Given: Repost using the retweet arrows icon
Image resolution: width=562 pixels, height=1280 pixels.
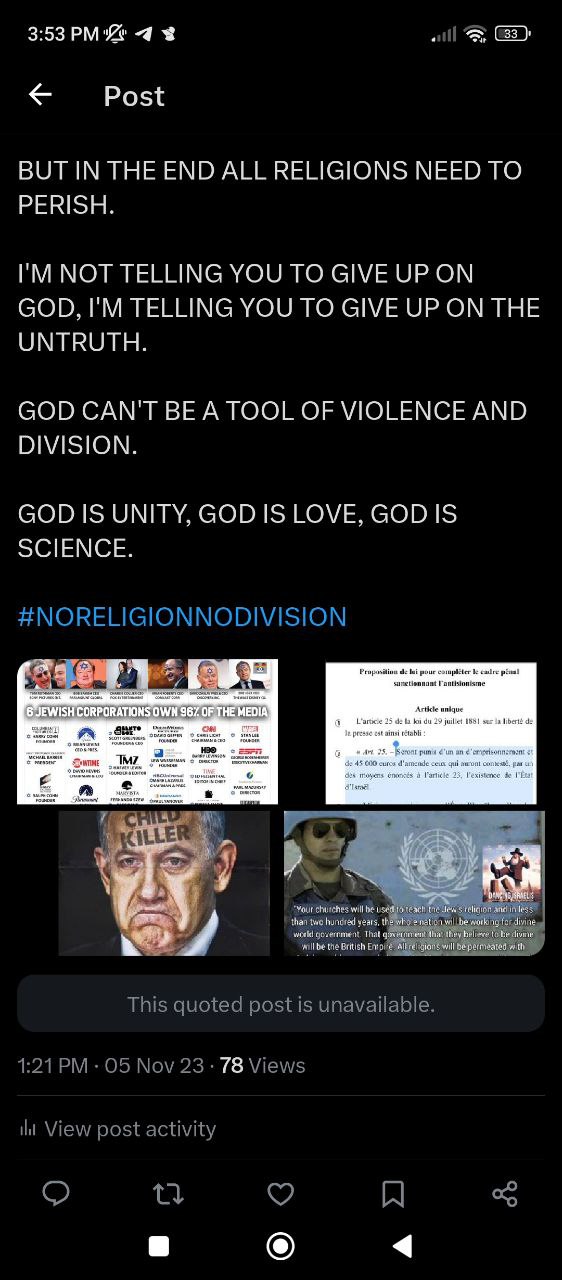Looking at the screenshot, I should tap(168, 1193).
